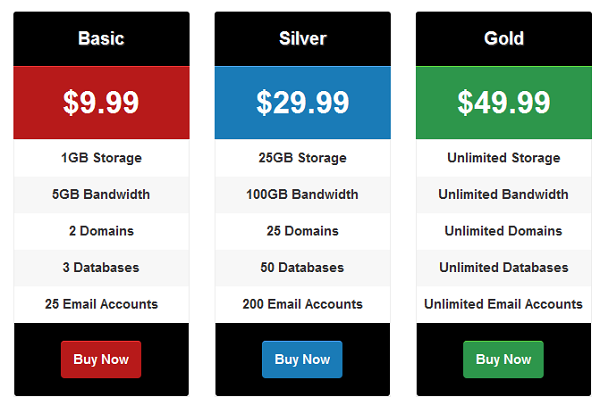Select the Basic plan header

(x=101, y=39)
